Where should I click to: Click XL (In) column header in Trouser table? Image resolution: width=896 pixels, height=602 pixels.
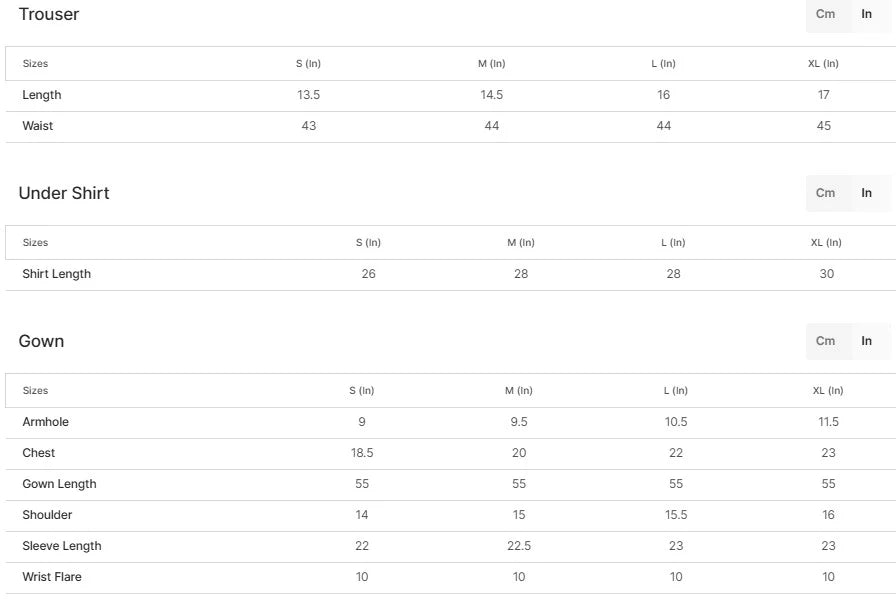coord(823,64)
